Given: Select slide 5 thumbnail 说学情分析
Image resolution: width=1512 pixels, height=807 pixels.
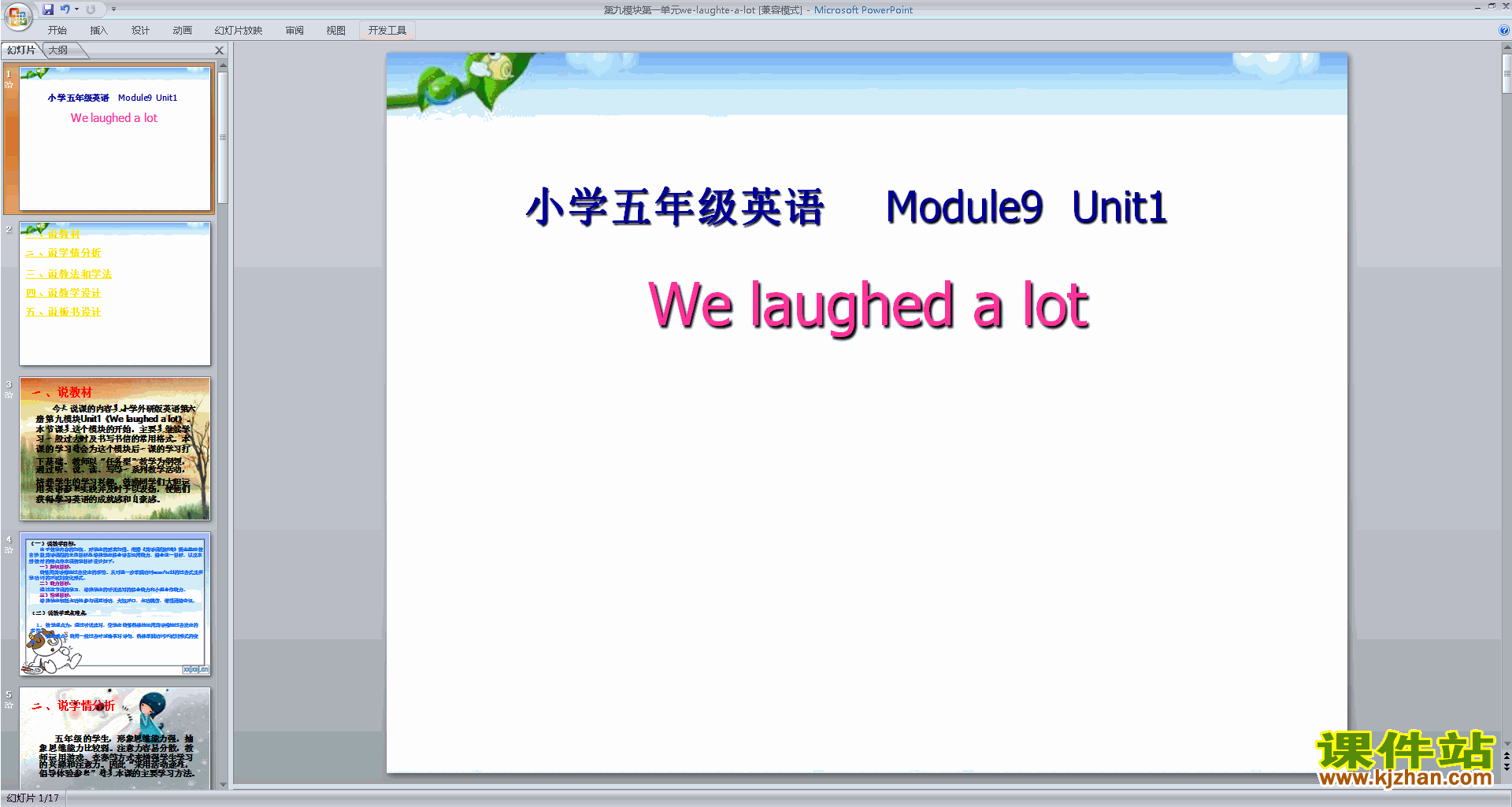Looking at the screenshot, I should coord(115,739).
